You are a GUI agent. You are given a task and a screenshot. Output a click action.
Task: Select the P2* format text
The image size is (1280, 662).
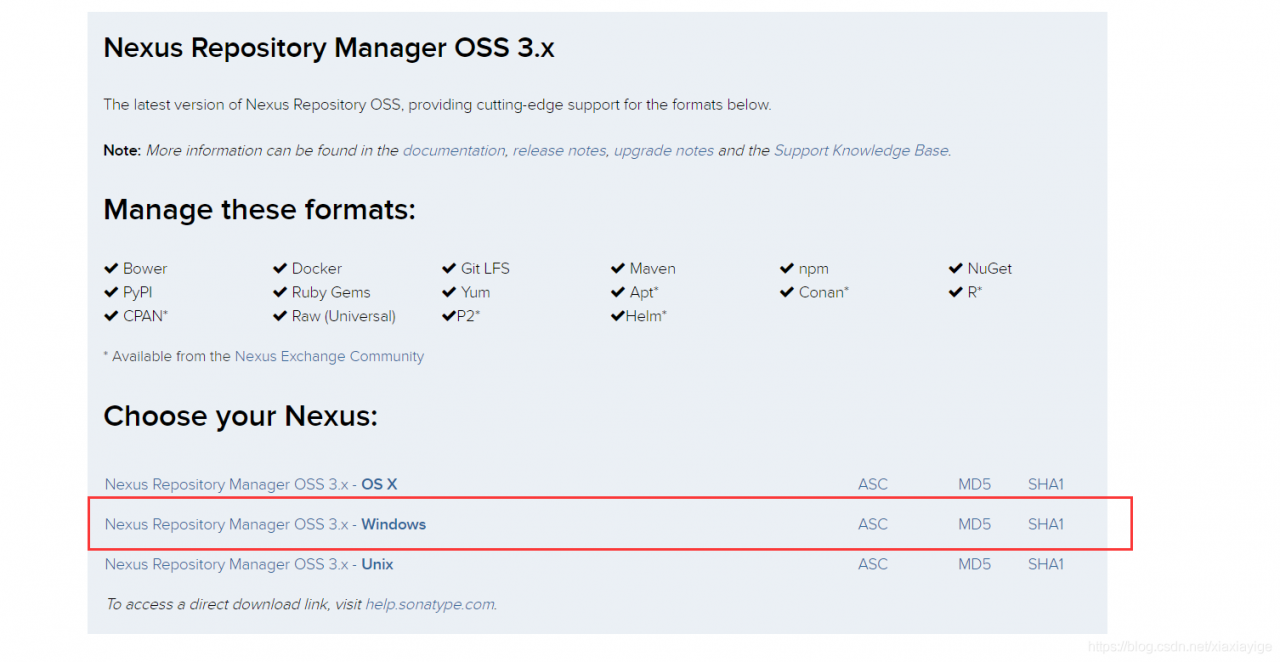pyautogui.click(x=469, y=316)
